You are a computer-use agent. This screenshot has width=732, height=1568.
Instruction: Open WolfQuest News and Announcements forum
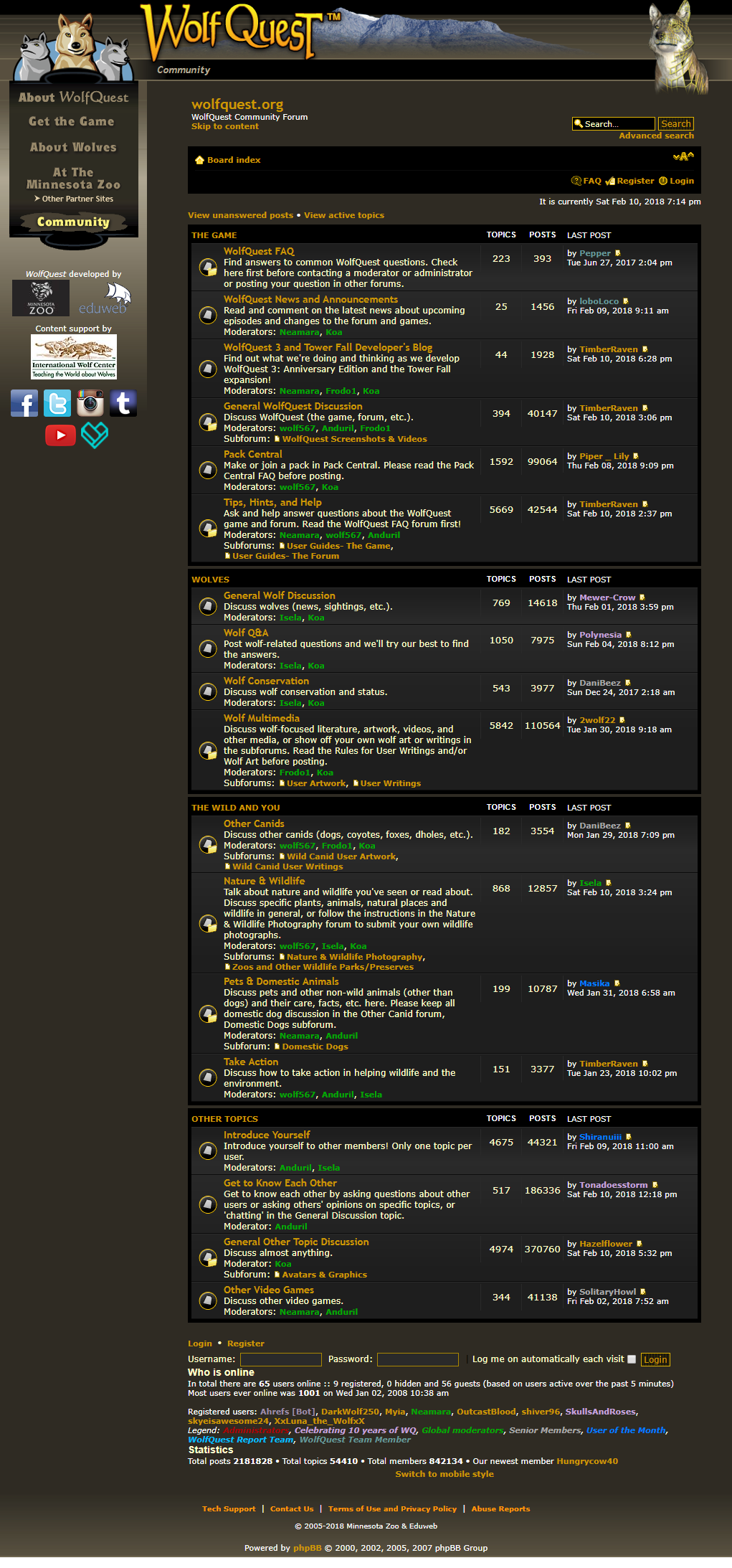[x=310, y=299]
